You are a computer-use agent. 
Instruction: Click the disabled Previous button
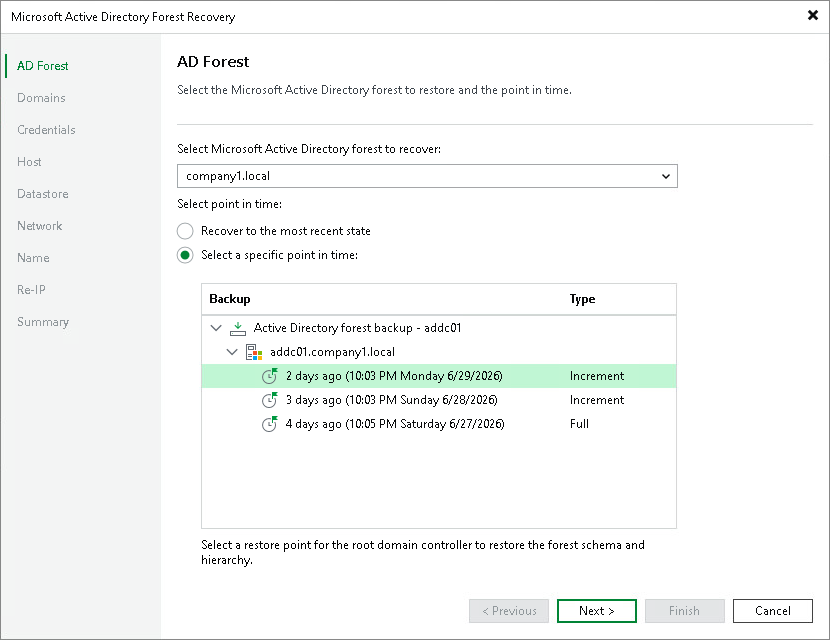509,611
